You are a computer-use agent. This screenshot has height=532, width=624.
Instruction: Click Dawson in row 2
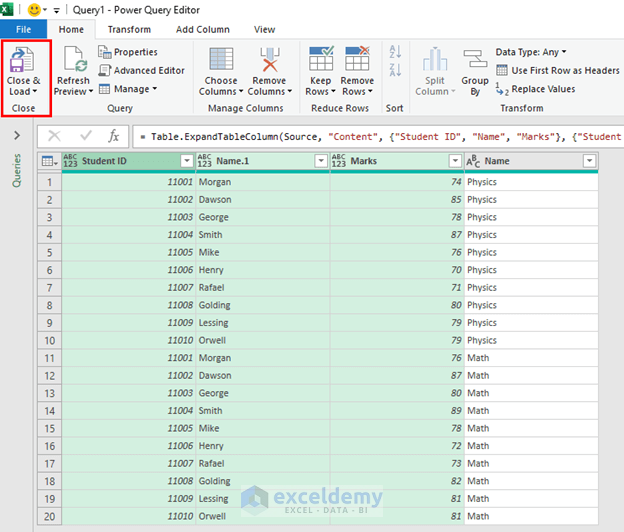coord(263,200)
